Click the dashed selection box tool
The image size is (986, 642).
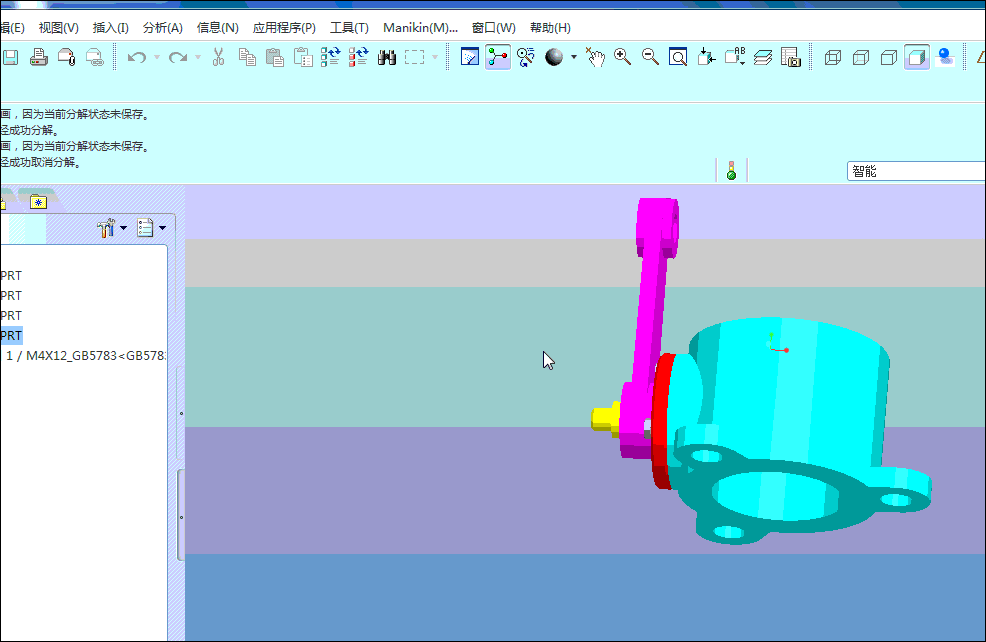[x=414, y=58]
